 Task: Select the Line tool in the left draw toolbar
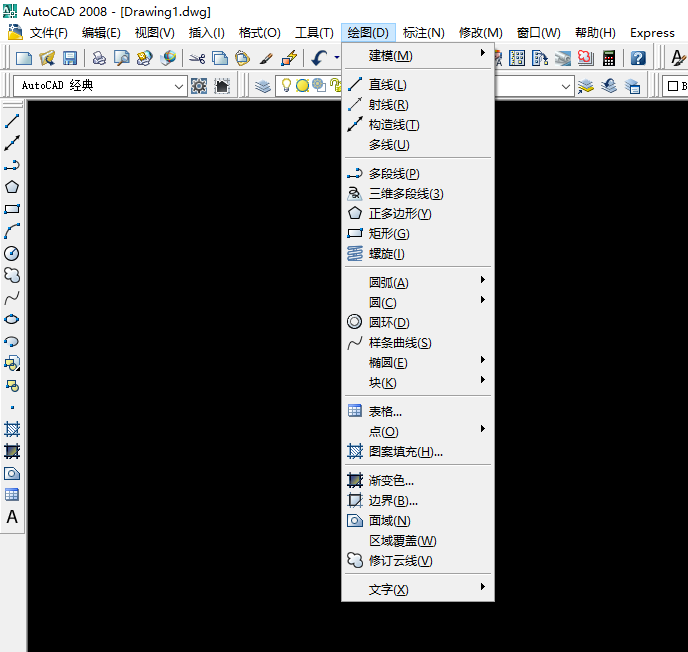click(x=12, y=121)
